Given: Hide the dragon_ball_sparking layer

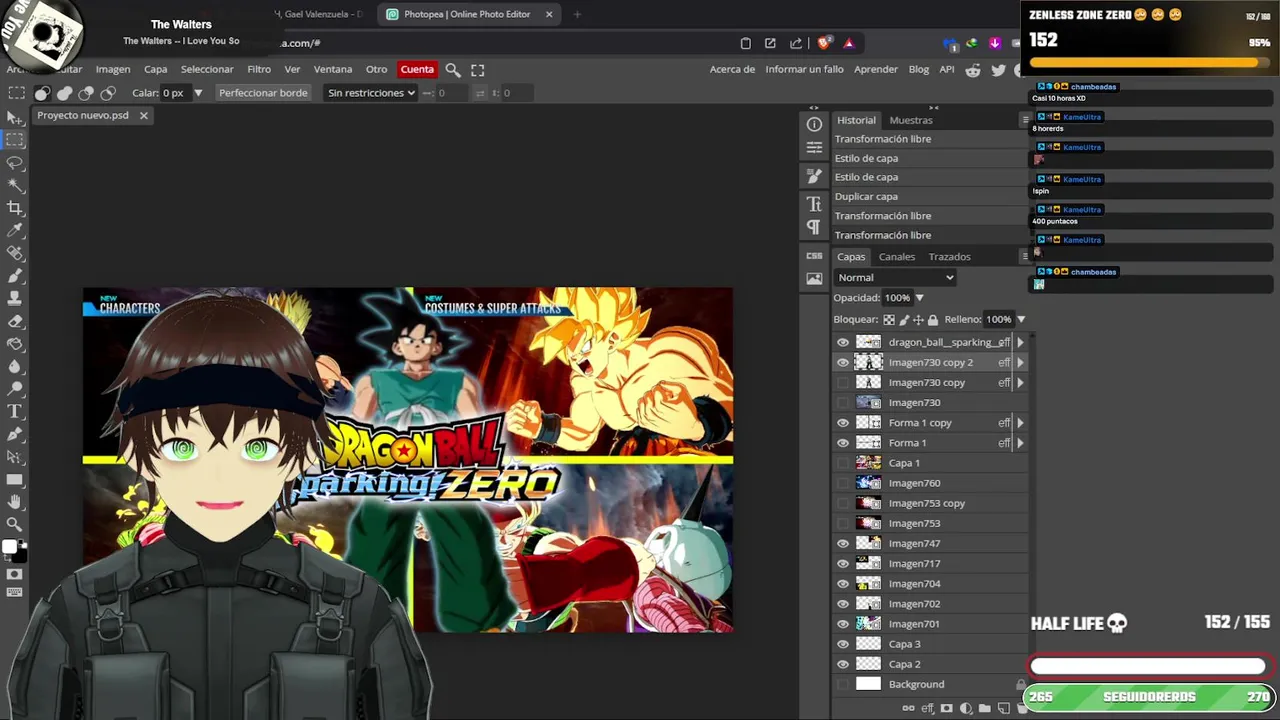Looking at the screenshot, I should (x=843, y=342).
